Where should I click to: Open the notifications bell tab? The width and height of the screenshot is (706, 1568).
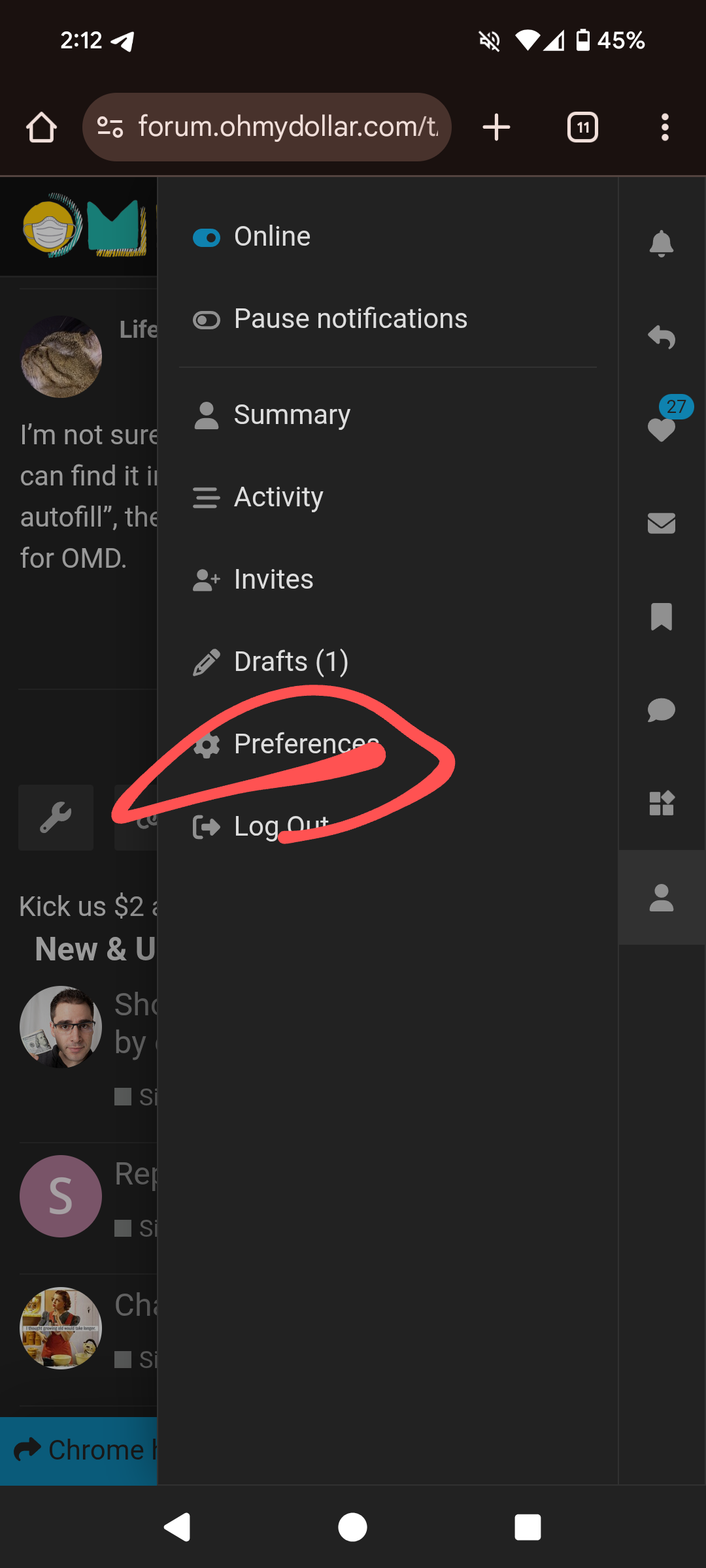661,243
